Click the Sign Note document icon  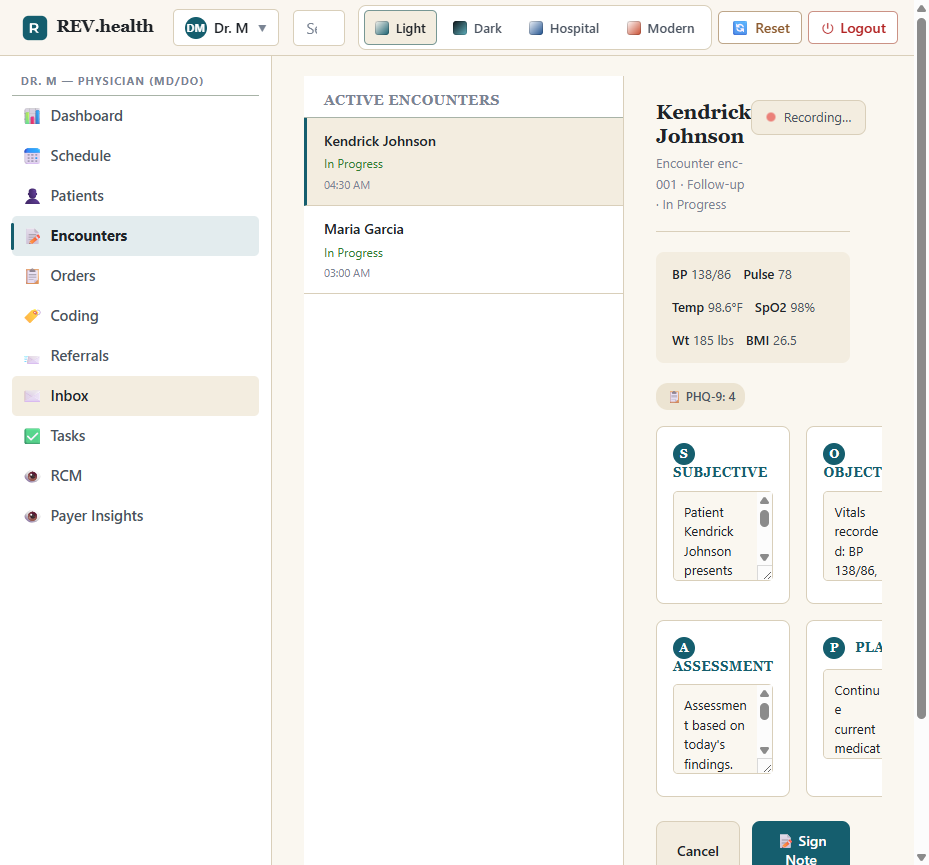(x=786, y=841)
